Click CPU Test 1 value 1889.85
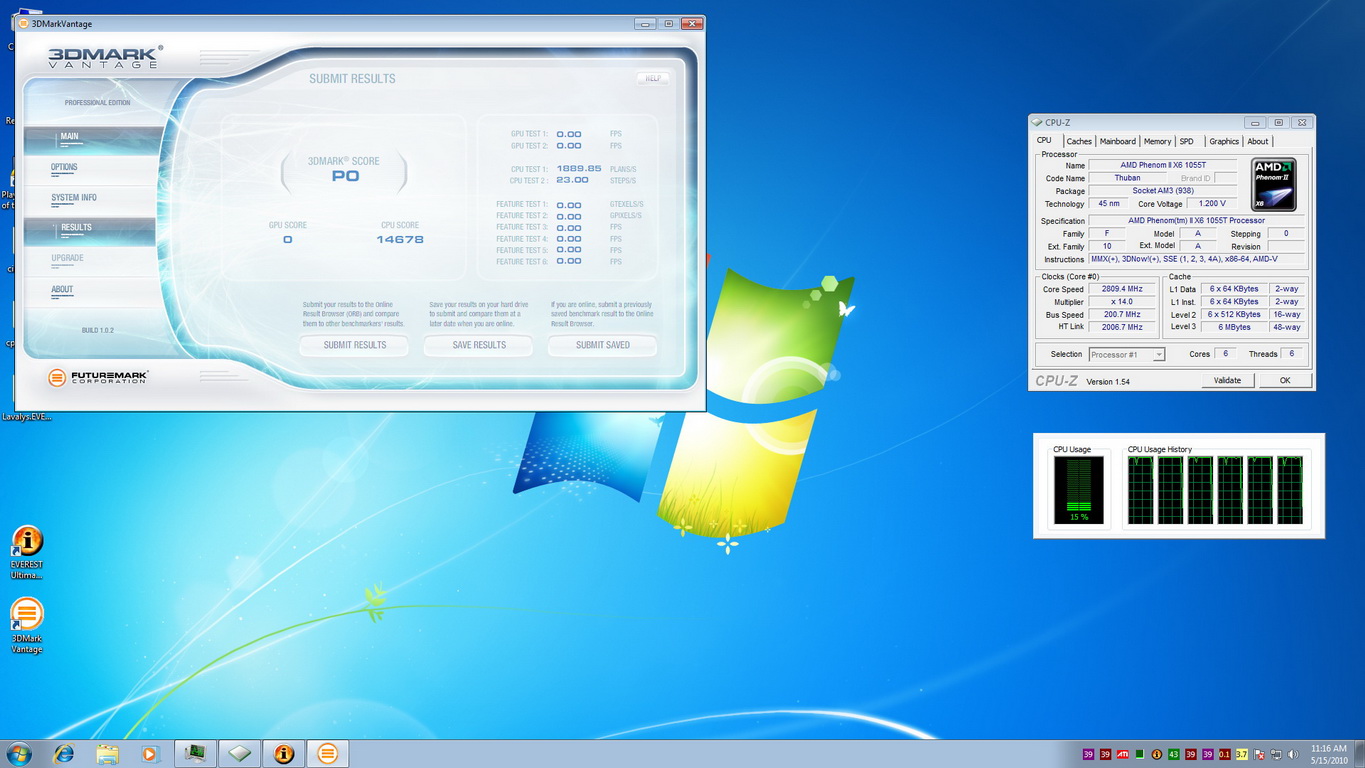Screen dimensions: 1365x768 pos(579,169)
